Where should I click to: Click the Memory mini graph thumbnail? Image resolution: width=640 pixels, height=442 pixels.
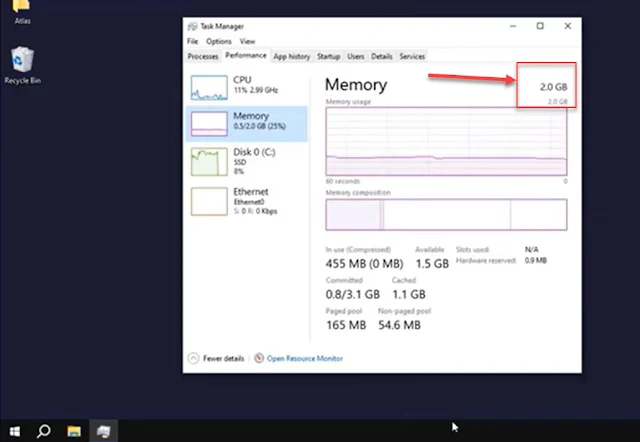(209, 124)
